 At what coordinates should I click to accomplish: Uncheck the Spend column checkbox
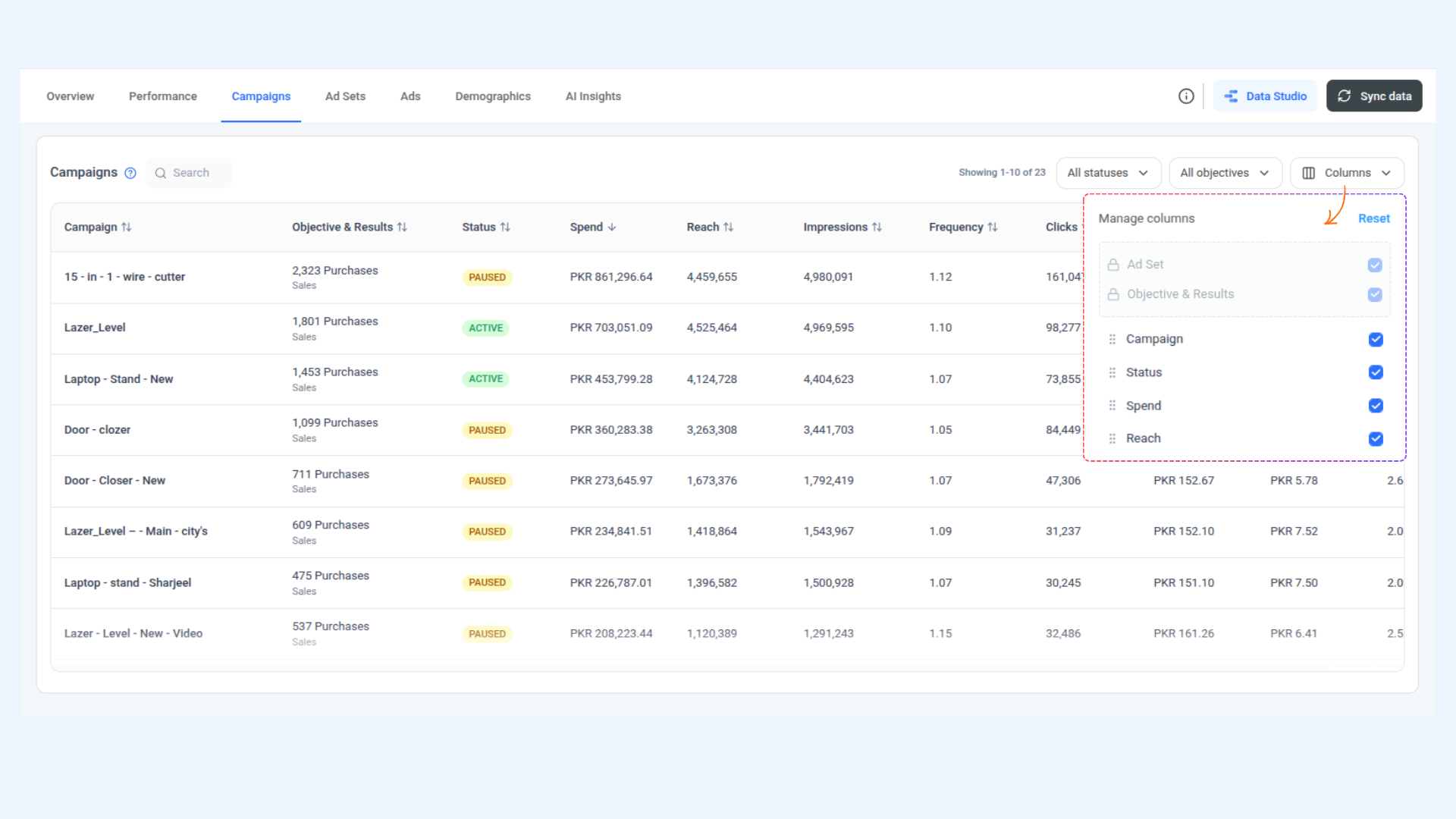tap(1376, 406)
